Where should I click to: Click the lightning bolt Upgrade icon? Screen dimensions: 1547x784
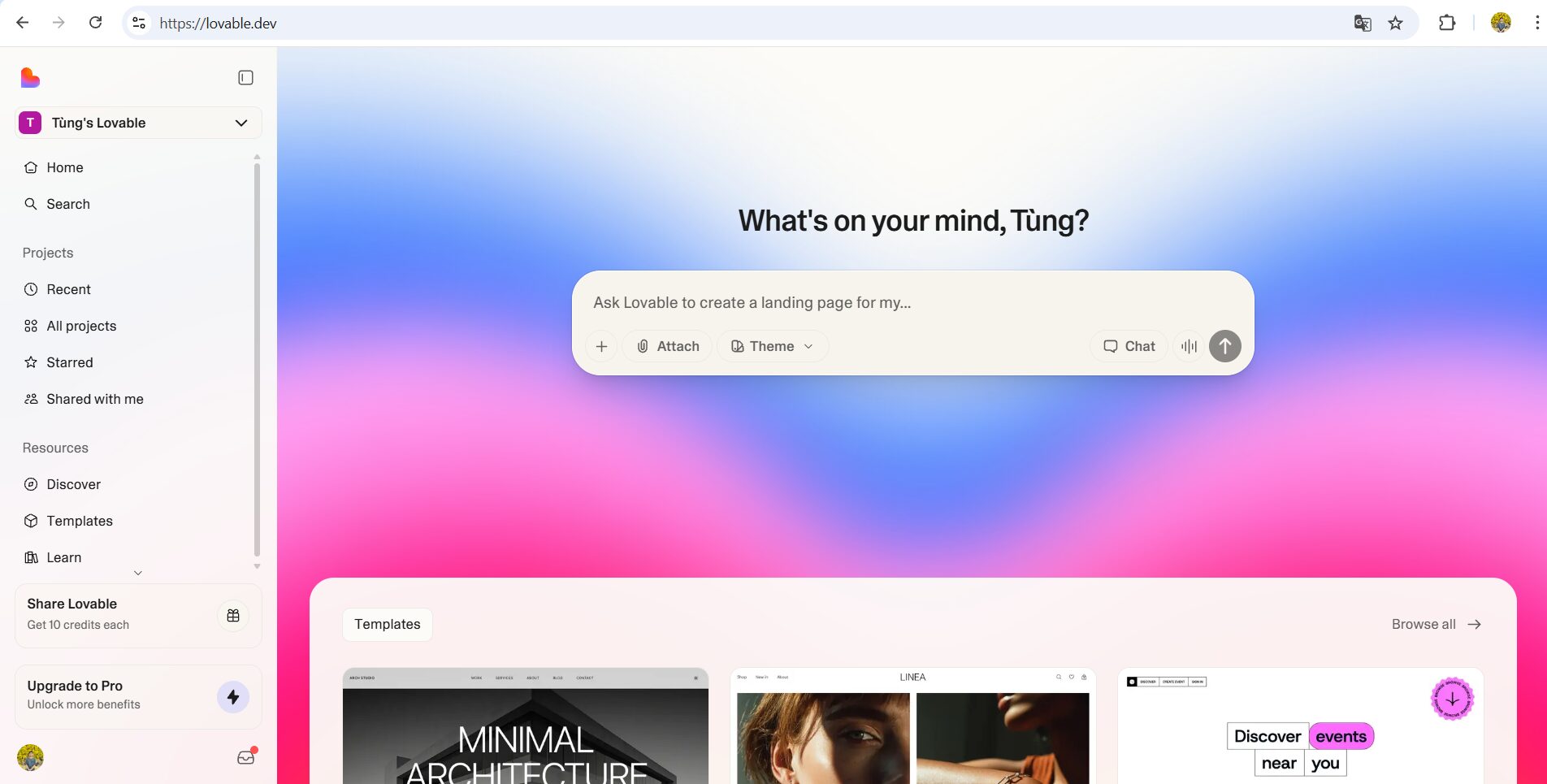233,697
